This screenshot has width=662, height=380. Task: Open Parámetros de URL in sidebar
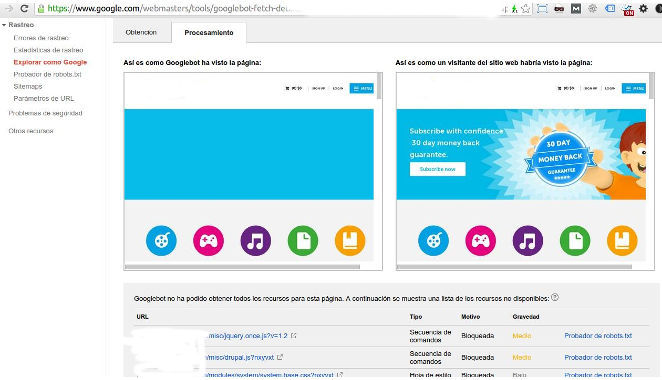43,99
